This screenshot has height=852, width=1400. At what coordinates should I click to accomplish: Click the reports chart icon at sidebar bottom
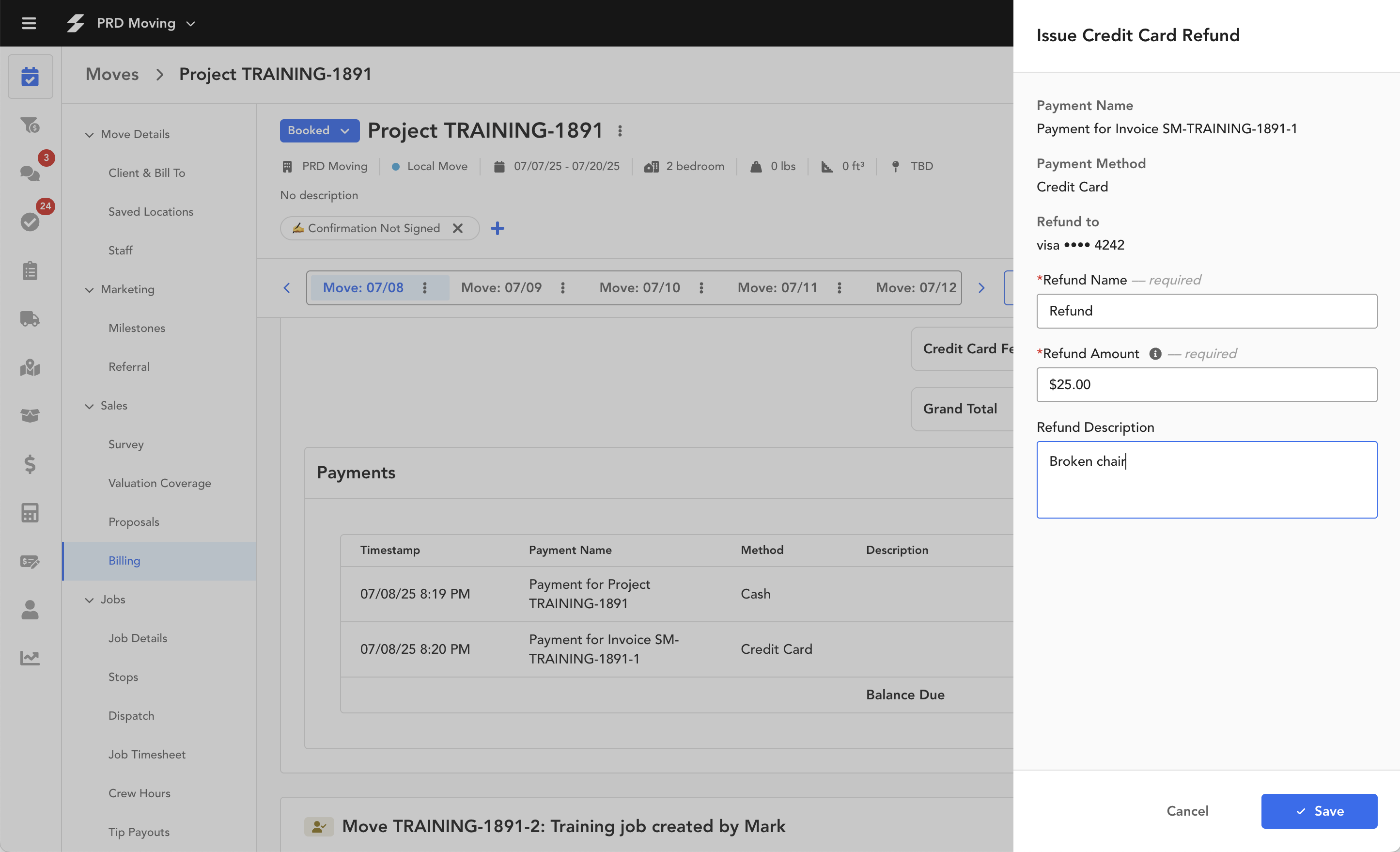pyautogui.click(x=30, y=658)
